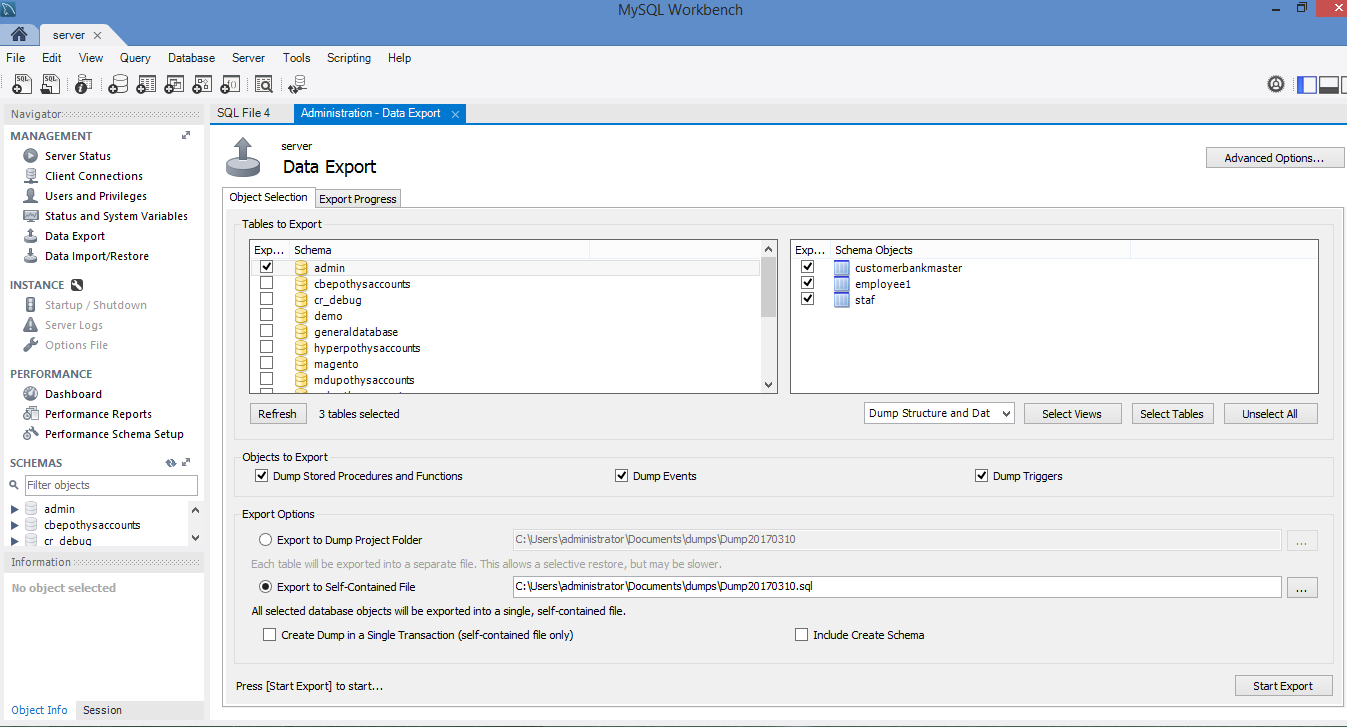Image resolution: width=1347 pixels, height=727 pixels.
Task: Browse for self-contained file path button
Action: point(1302,587)
